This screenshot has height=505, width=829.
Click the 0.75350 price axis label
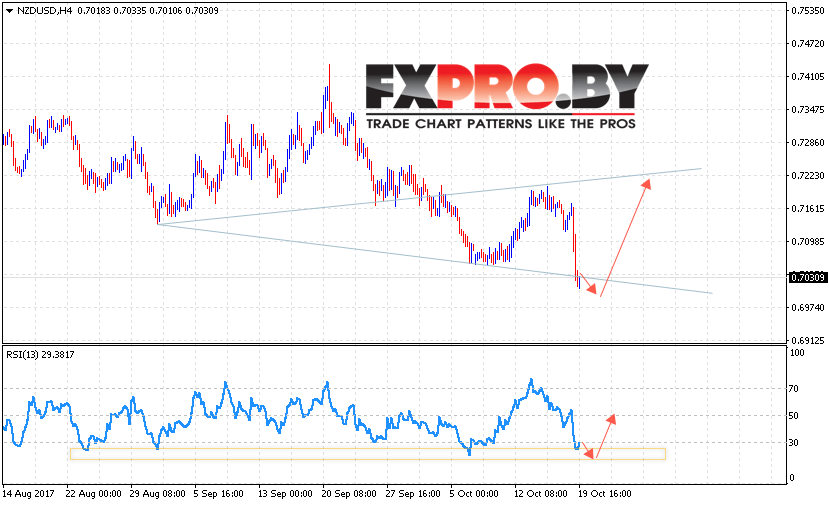tap(807, 11)
